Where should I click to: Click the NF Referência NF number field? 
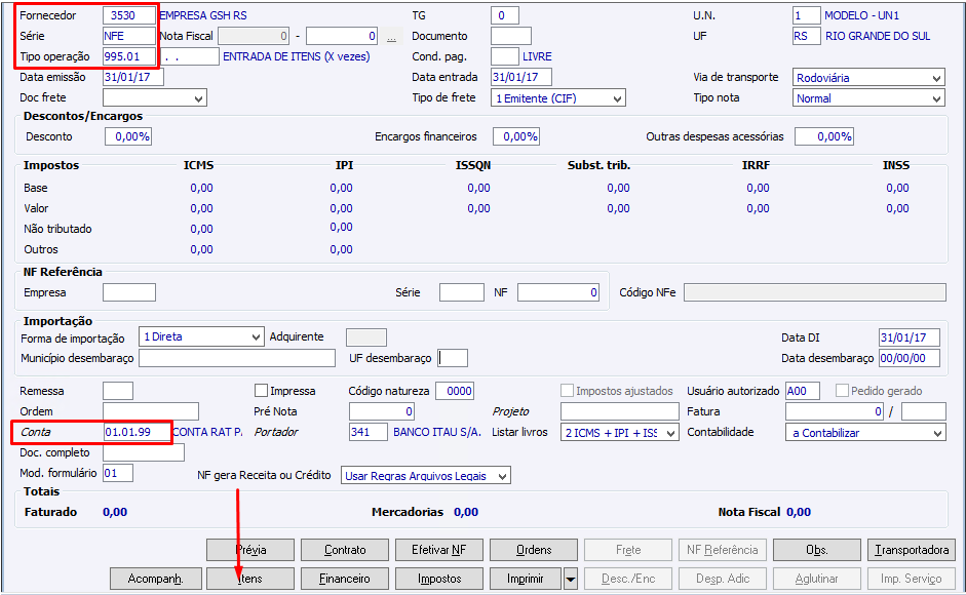click(558, 293)
